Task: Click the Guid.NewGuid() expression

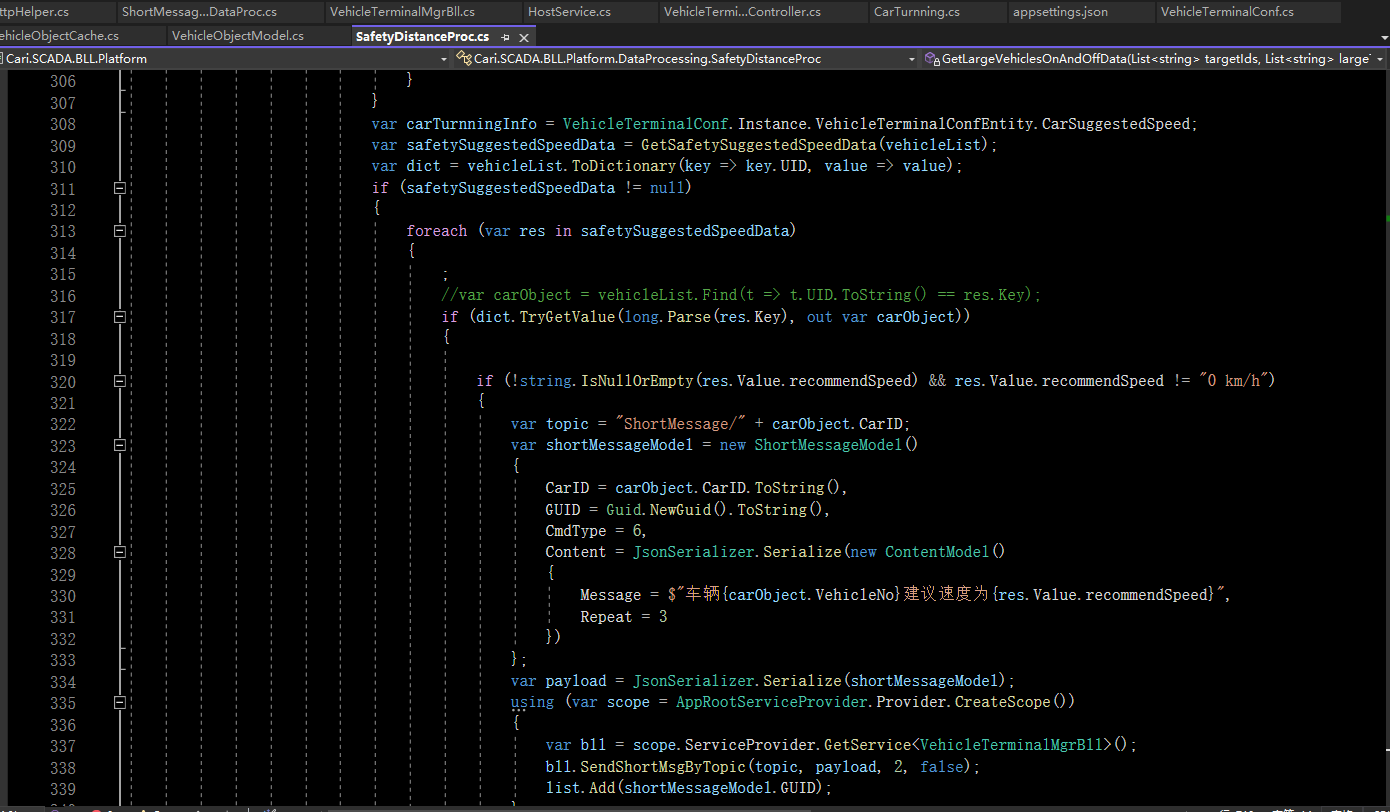Action: 671,509
